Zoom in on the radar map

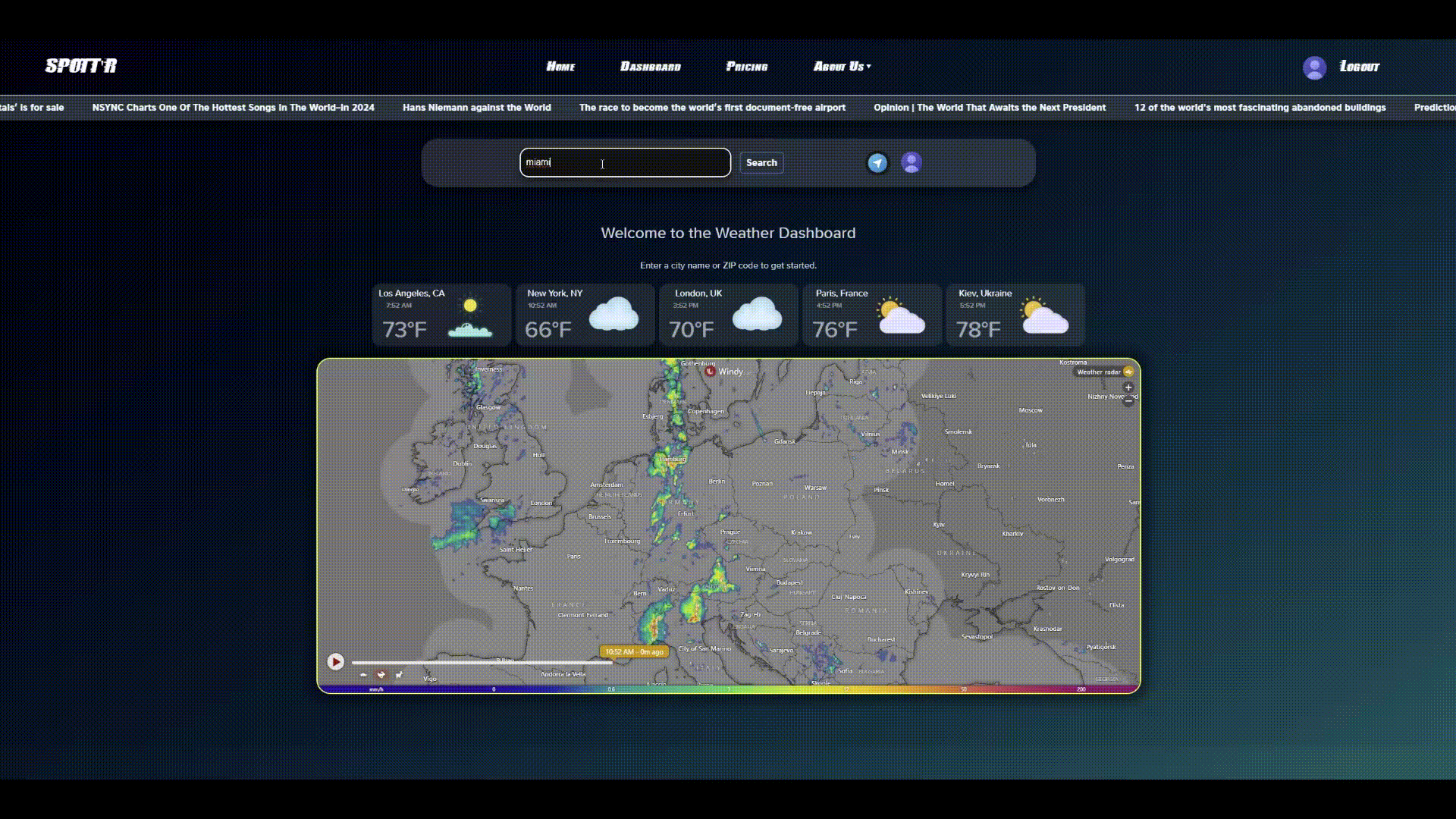[x=1128, y=388]
